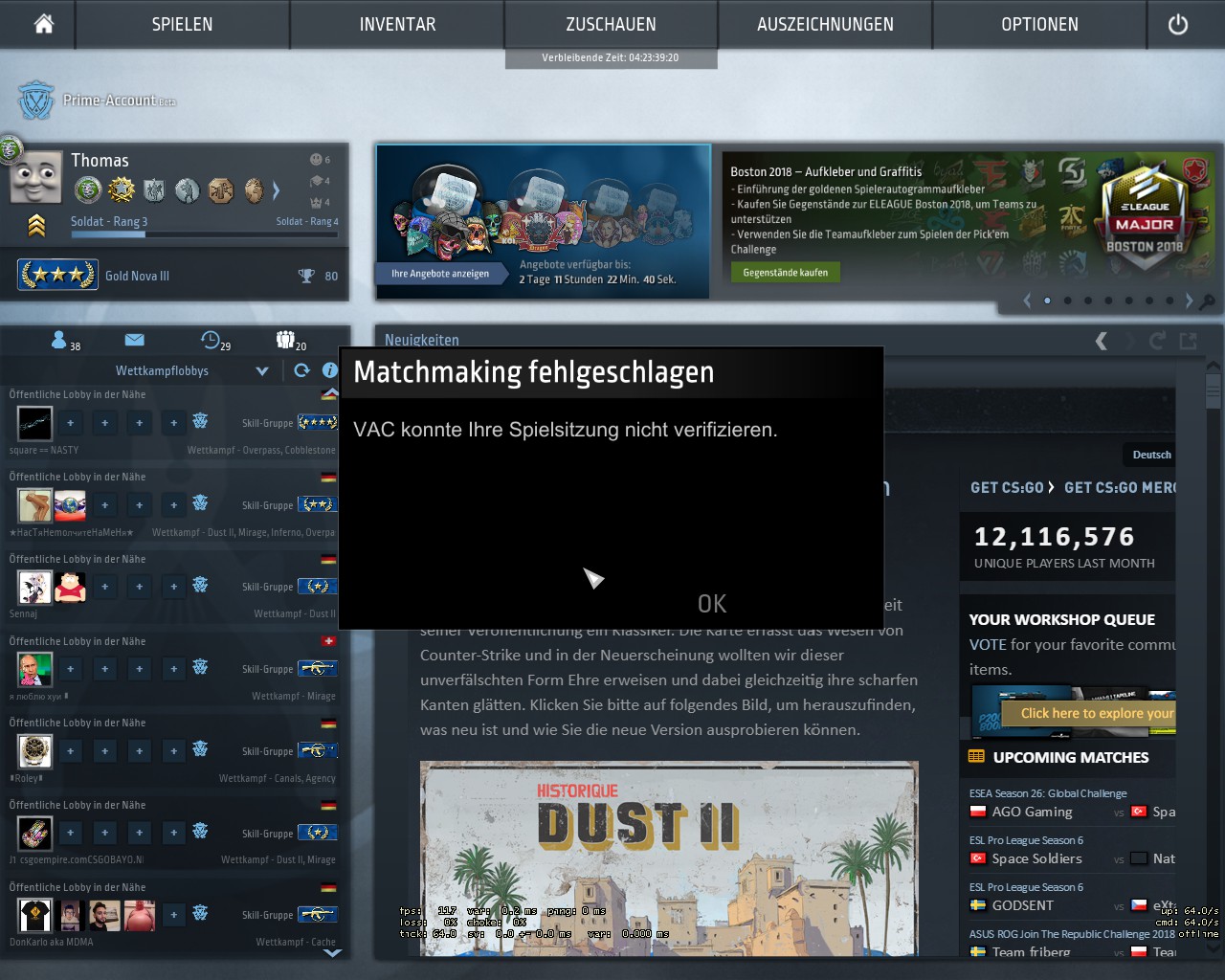Select the third carousel dot

point(1088,301)
